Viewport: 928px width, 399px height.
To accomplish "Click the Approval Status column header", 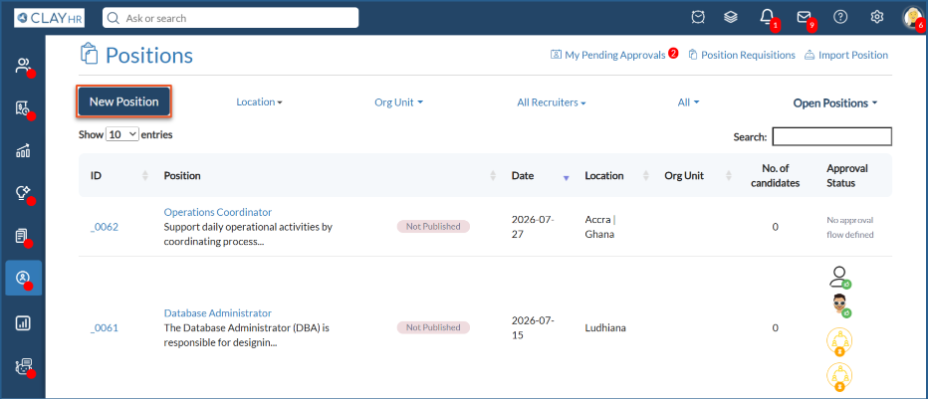I will pos(847,175).
